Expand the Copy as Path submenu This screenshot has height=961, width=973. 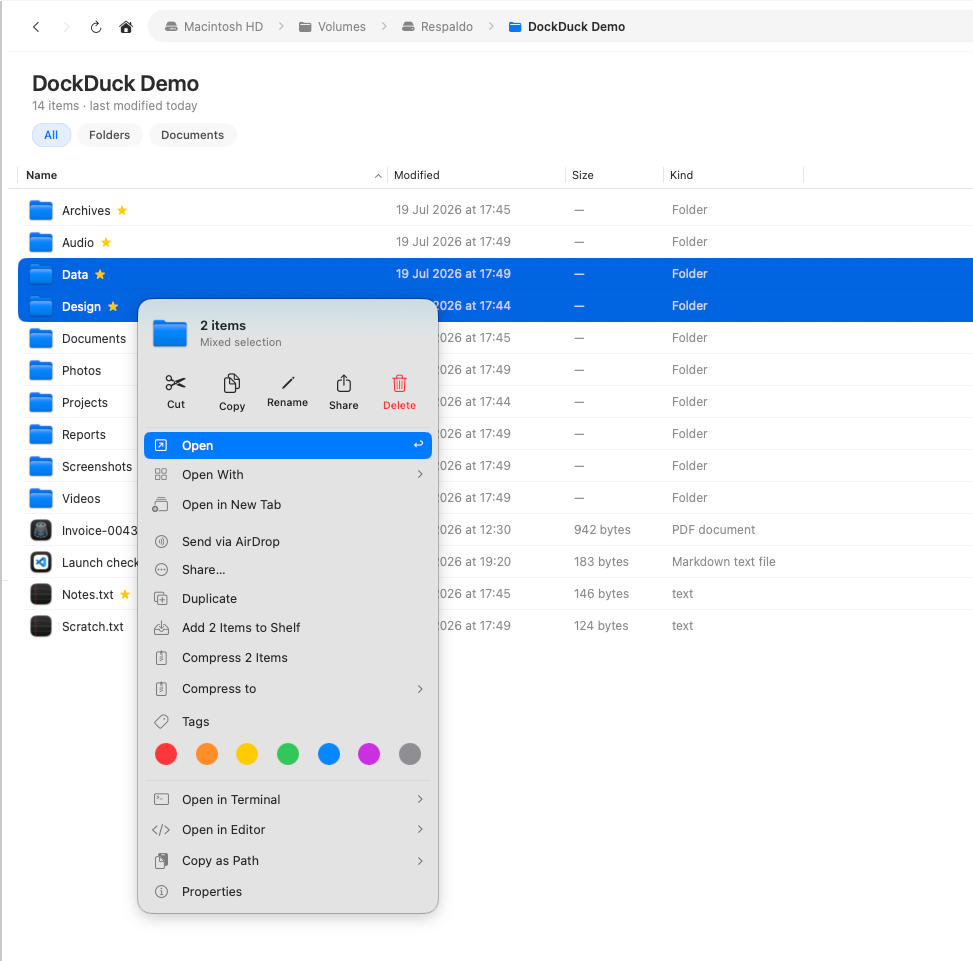420,860
